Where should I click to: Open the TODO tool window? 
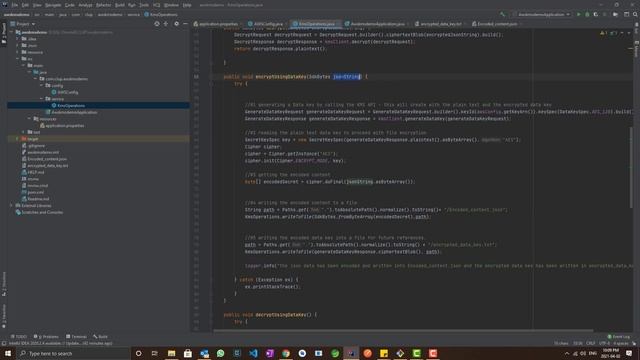18,337
